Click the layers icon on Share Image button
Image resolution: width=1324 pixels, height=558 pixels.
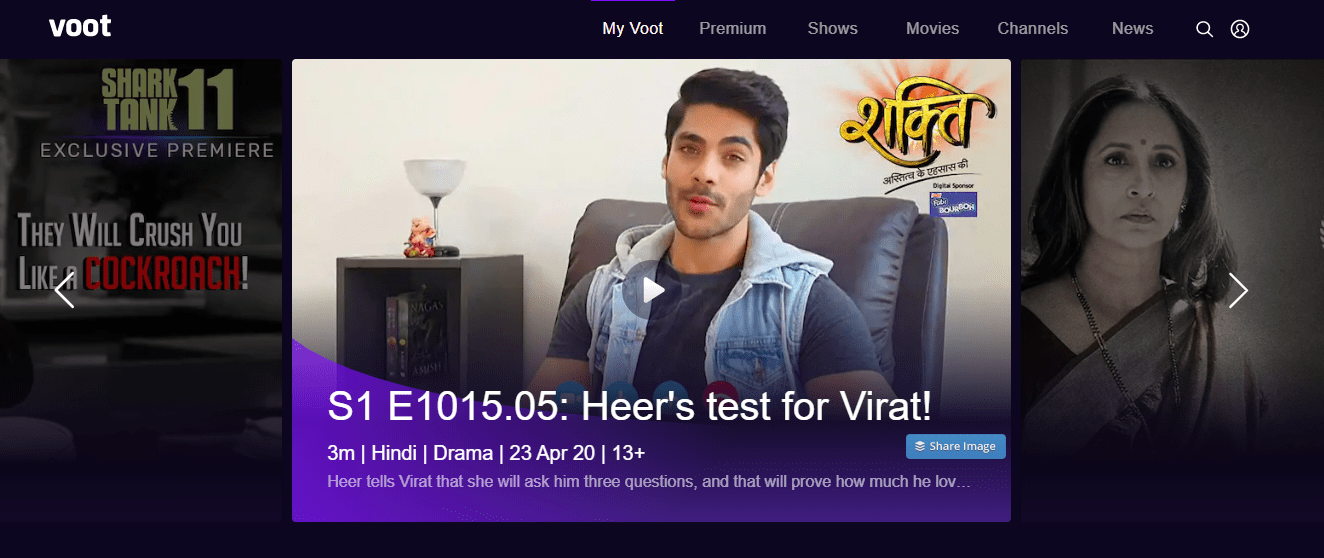(920, 446)
